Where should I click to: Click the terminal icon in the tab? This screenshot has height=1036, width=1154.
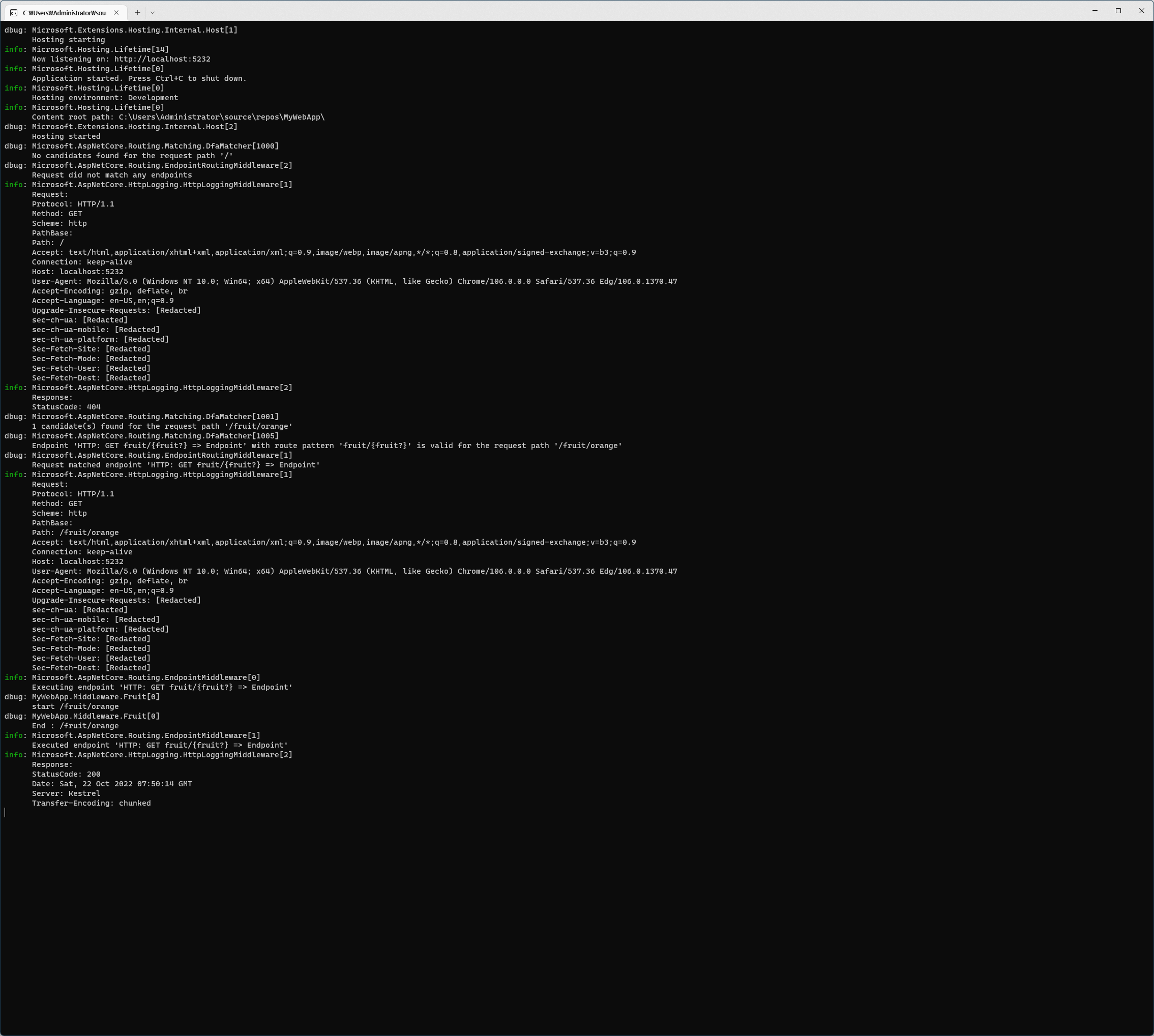(x=14, y=13)
